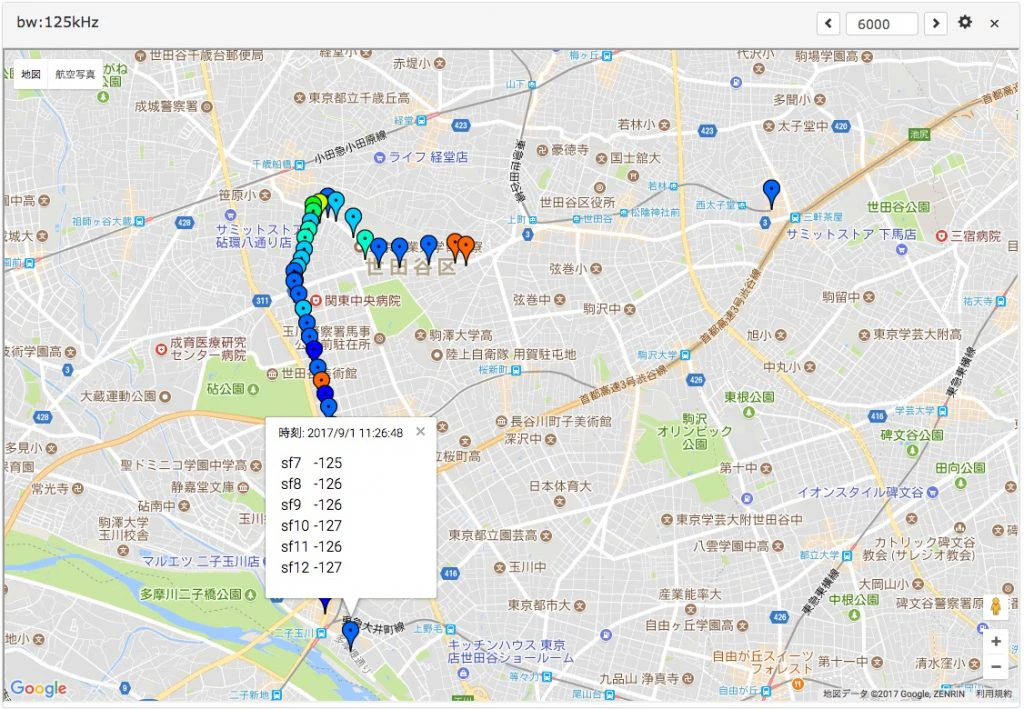
Task: Click 駒沢オリンピック公園 label
Action: tap(695, 432)
